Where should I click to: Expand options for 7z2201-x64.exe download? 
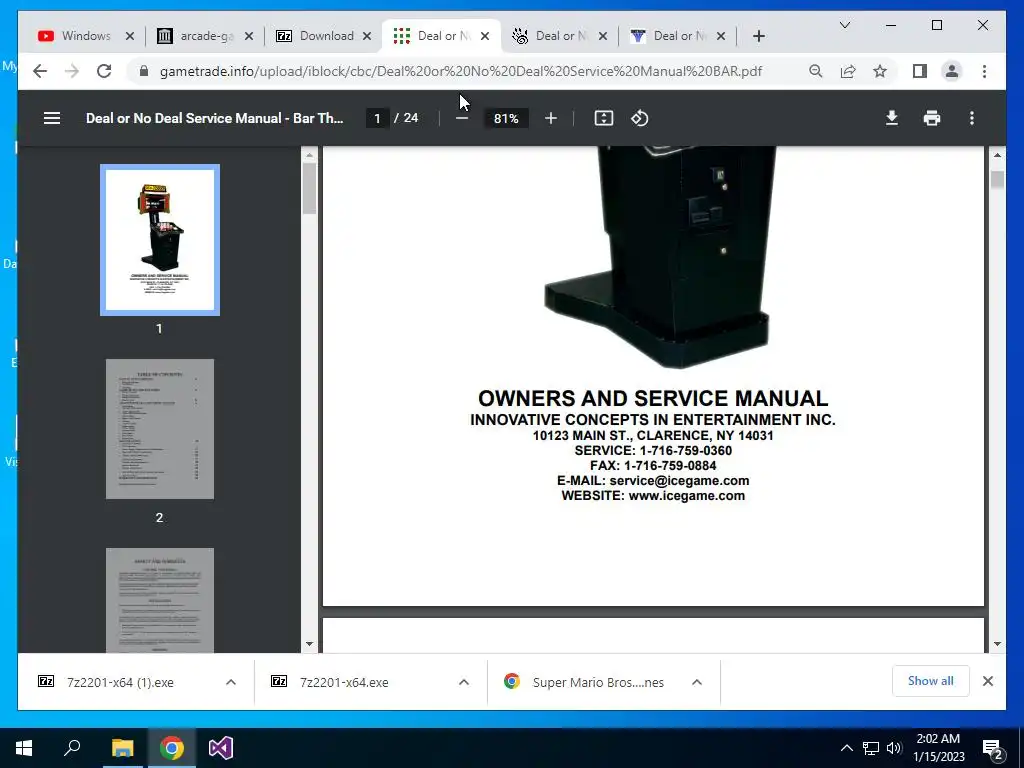point(464,682)
